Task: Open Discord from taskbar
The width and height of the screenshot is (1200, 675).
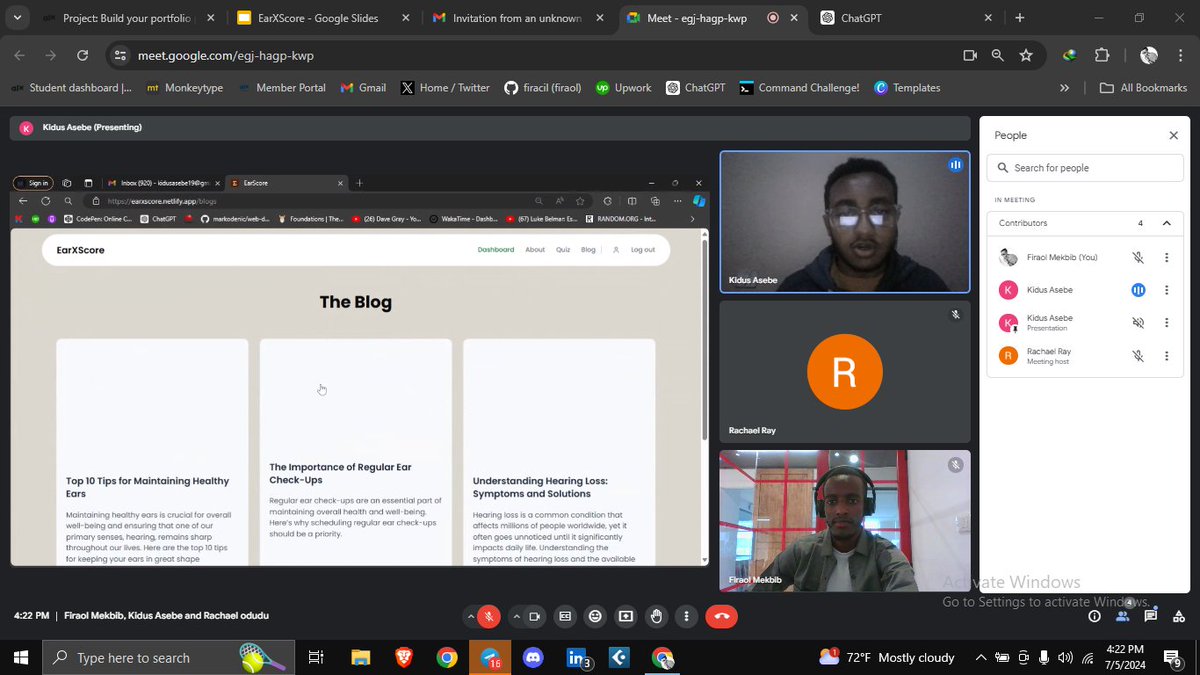Action: pyautogui.click(x=533, y=657)
